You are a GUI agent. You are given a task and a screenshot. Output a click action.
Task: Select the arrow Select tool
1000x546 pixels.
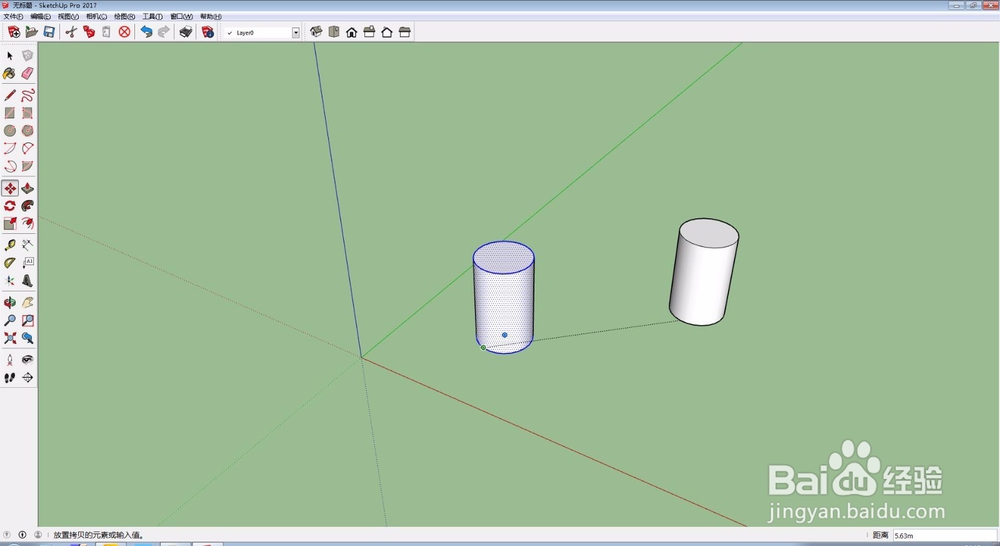(10, 56)
